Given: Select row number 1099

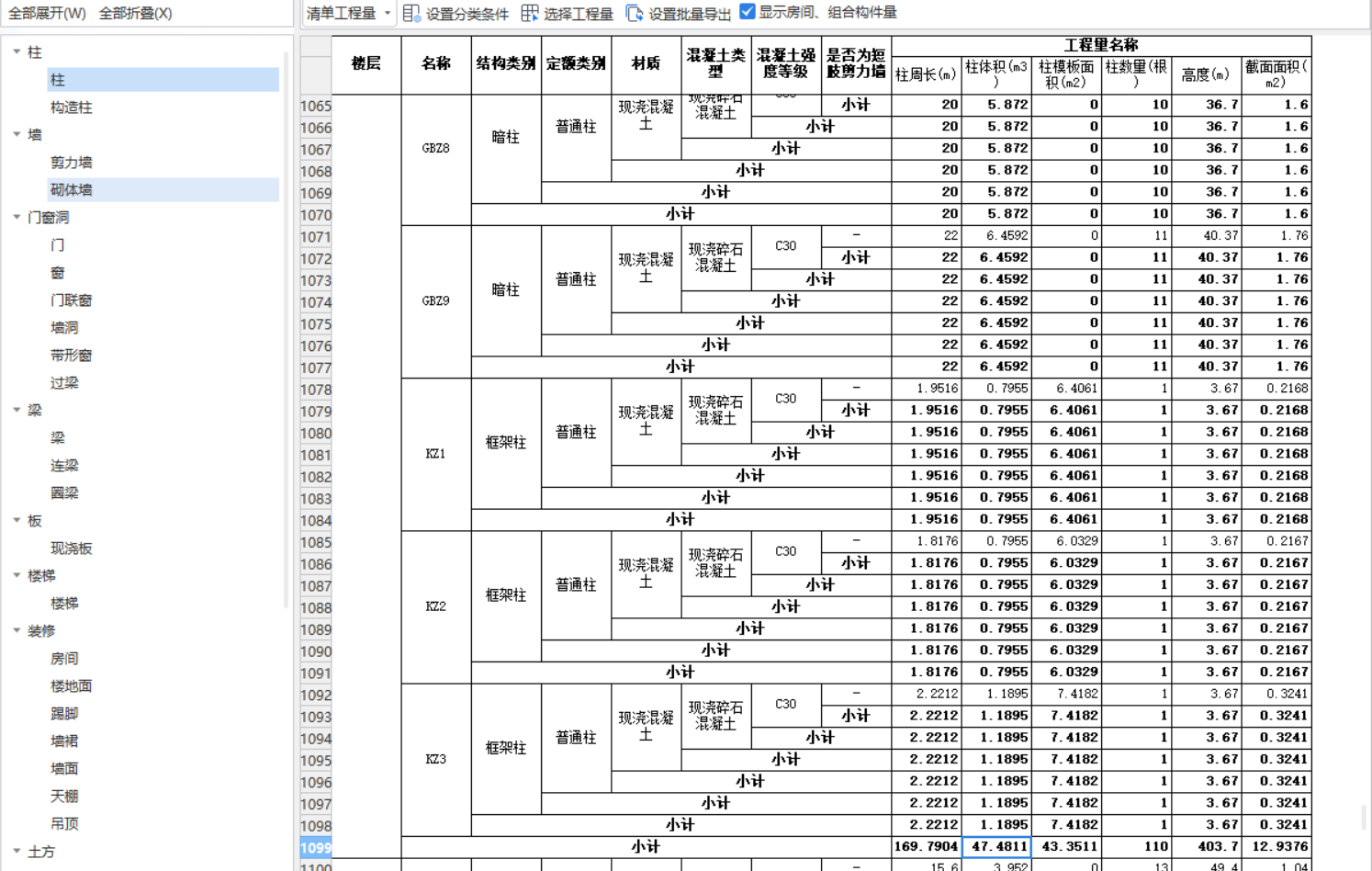Looking at the screenshot, I should tap(315, 848).
